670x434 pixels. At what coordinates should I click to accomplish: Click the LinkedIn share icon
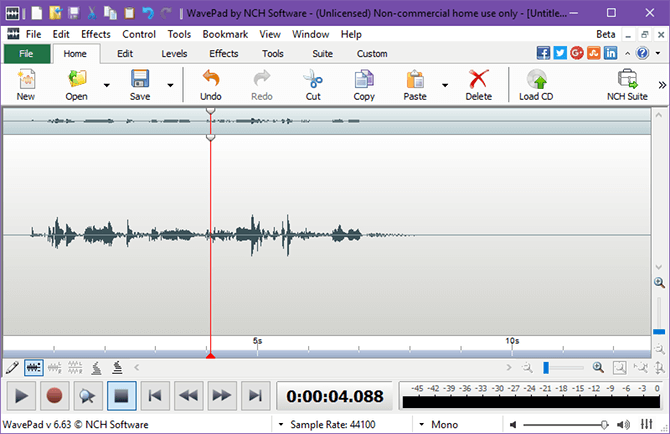click(611, 53)
